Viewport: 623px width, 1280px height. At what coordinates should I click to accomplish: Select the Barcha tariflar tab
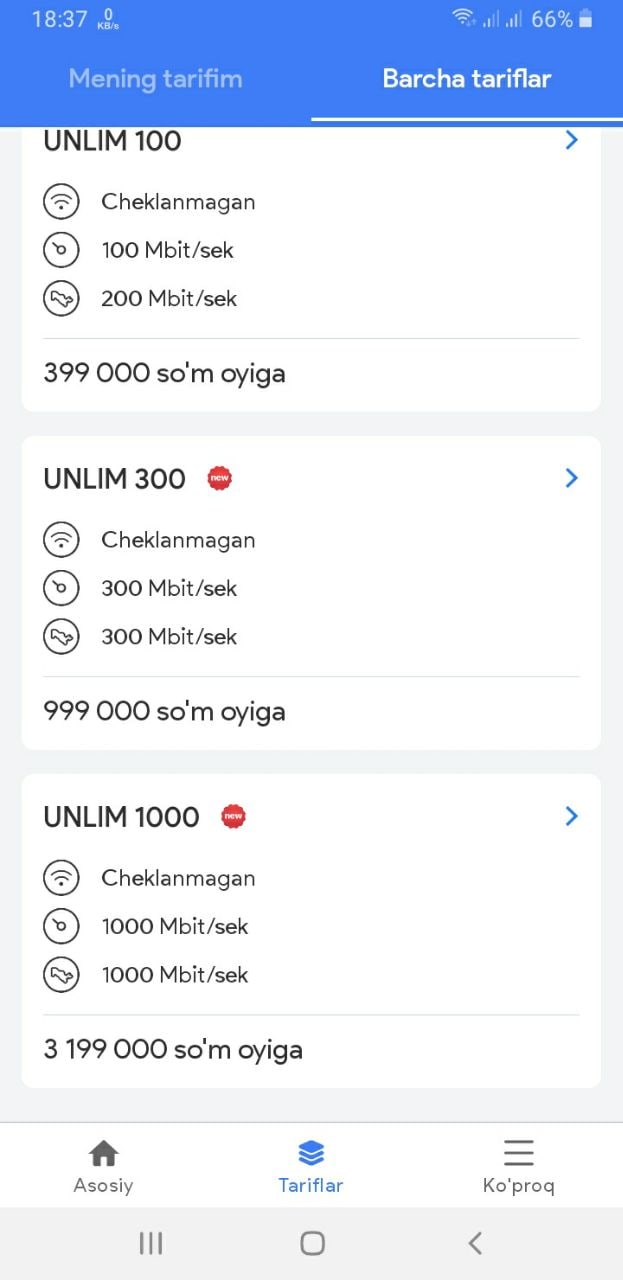tap(467, 79)
